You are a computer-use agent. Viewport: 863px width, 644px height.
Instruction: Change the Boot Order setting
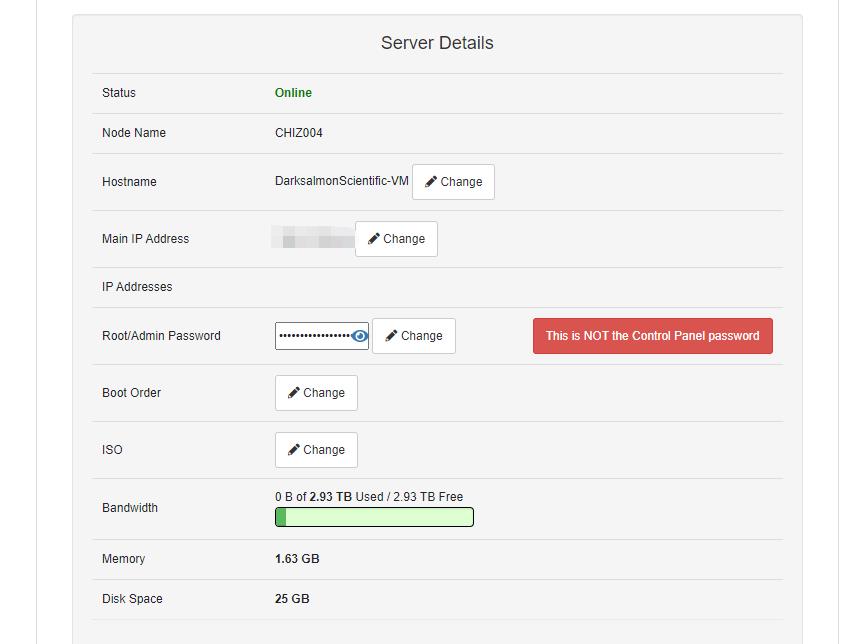[316, 393]
